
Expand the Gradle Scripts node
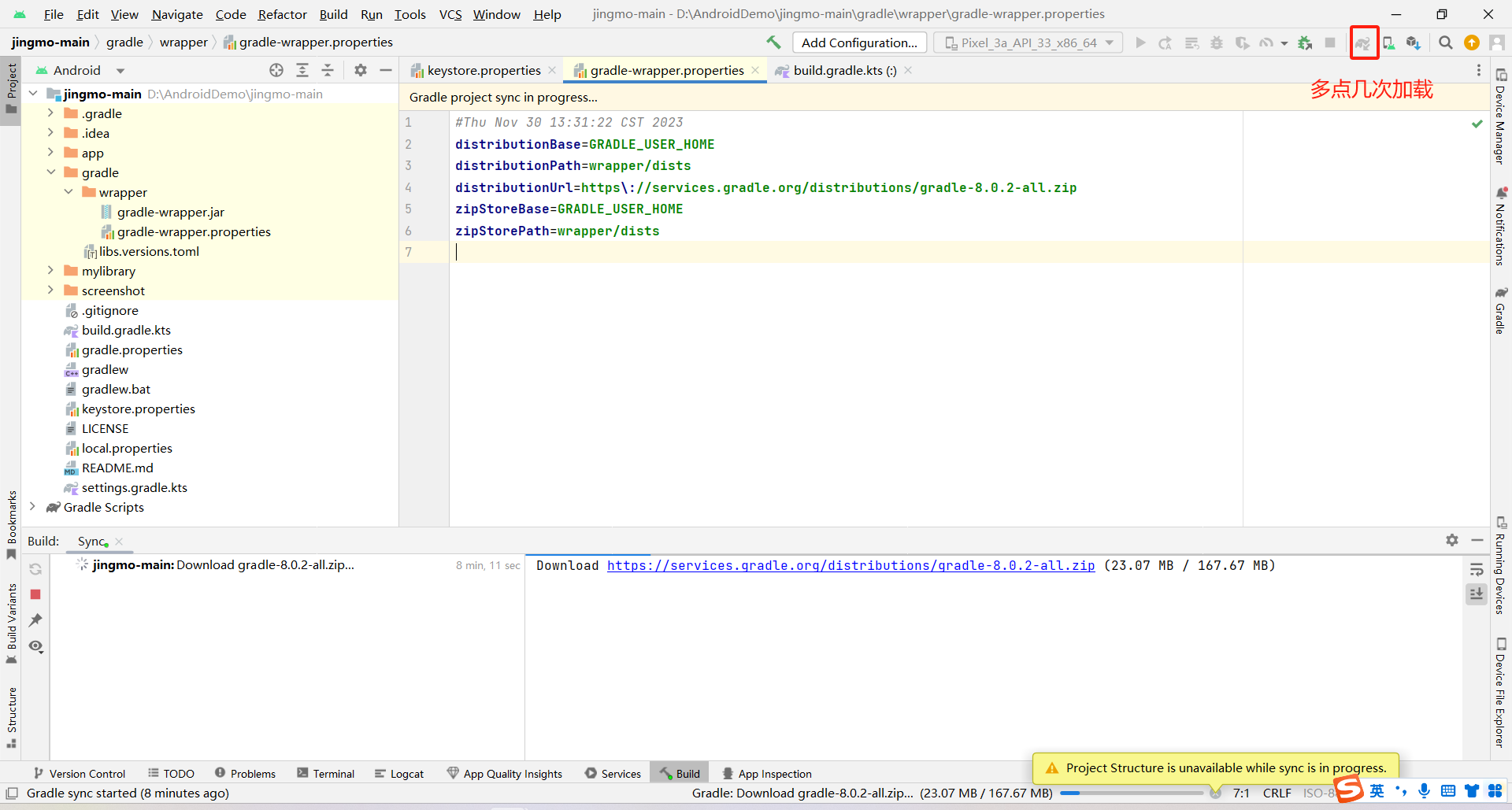point(32,507)
